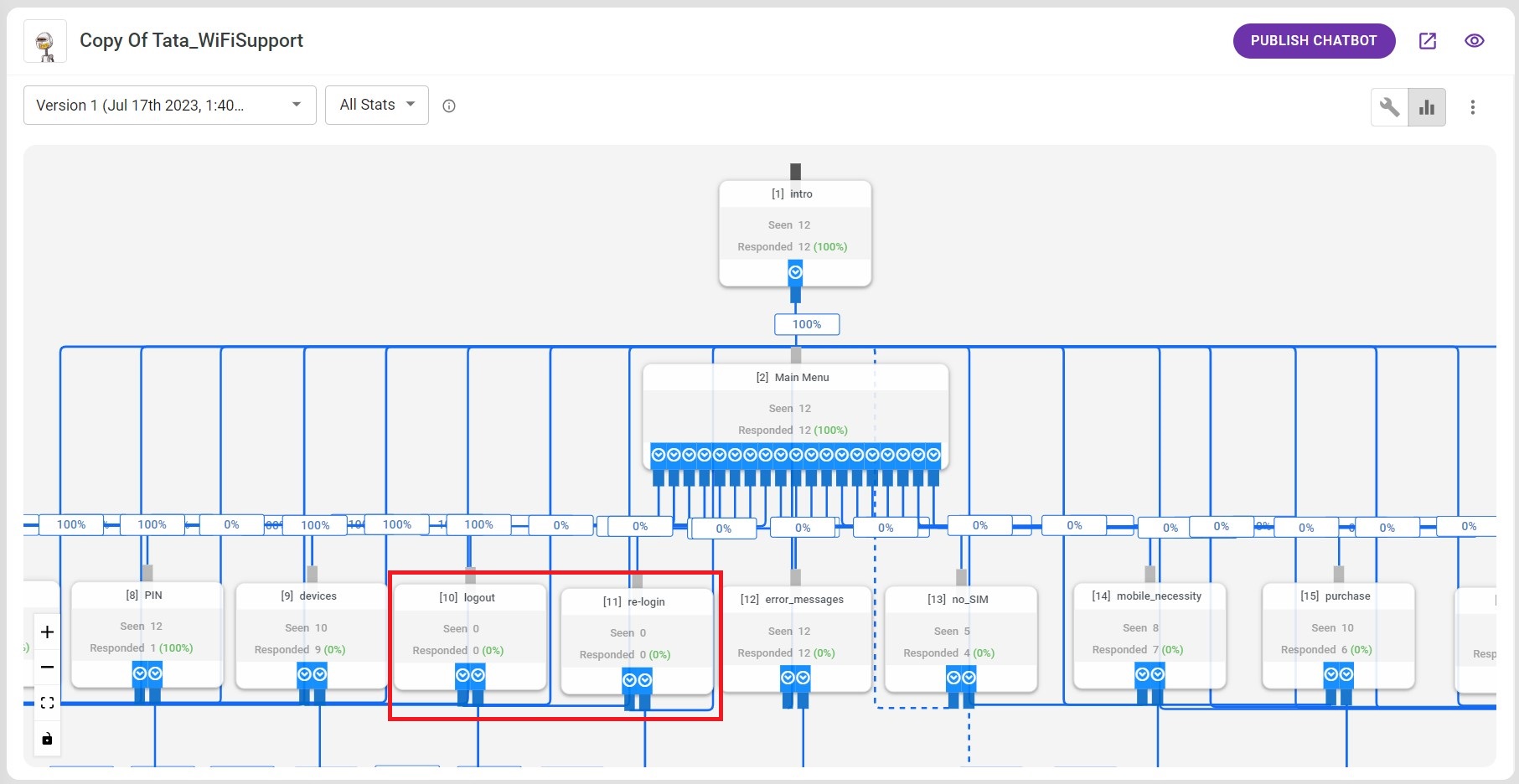
Task: Click Responded 12 (100%) in intro node
Action: click(x=793, y=246)
